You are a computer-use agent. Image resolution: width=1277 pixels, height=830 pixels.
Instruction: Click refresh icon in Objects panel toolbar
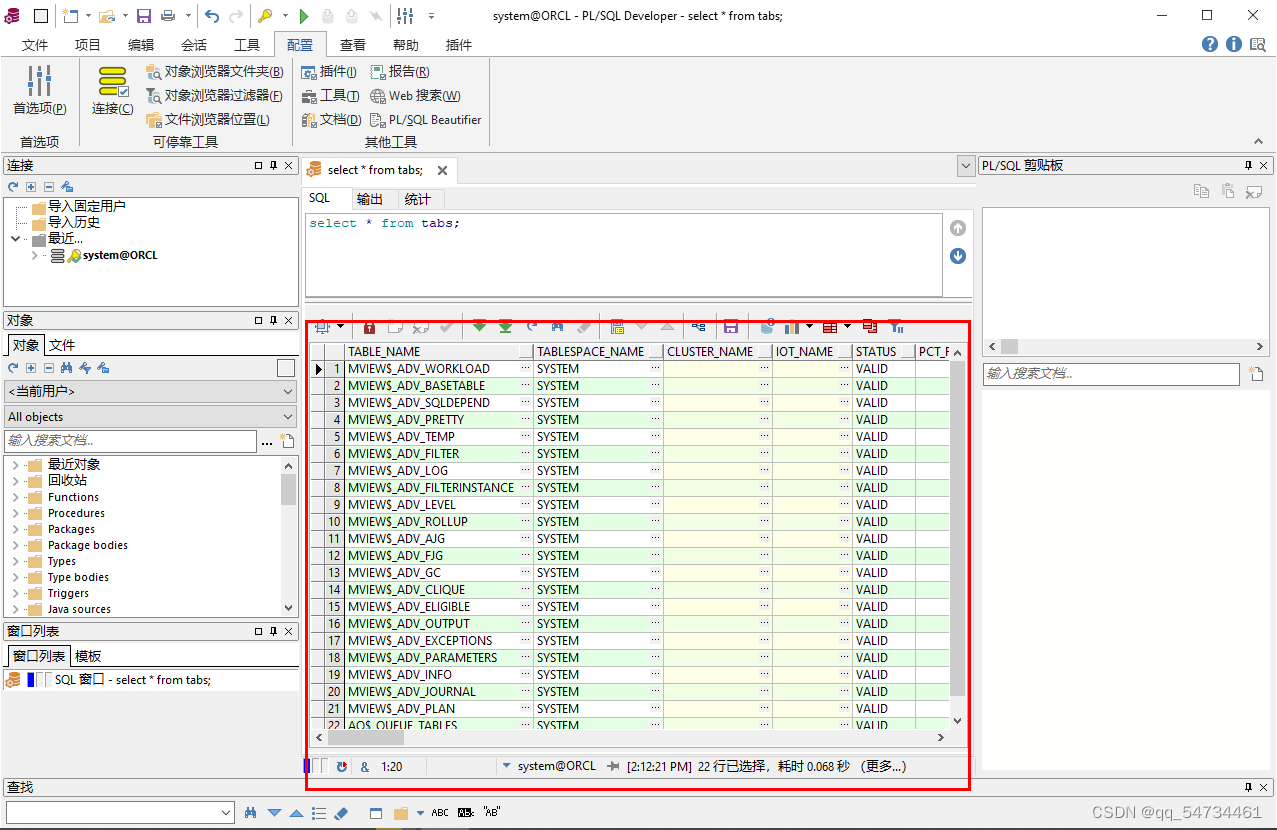13,368
